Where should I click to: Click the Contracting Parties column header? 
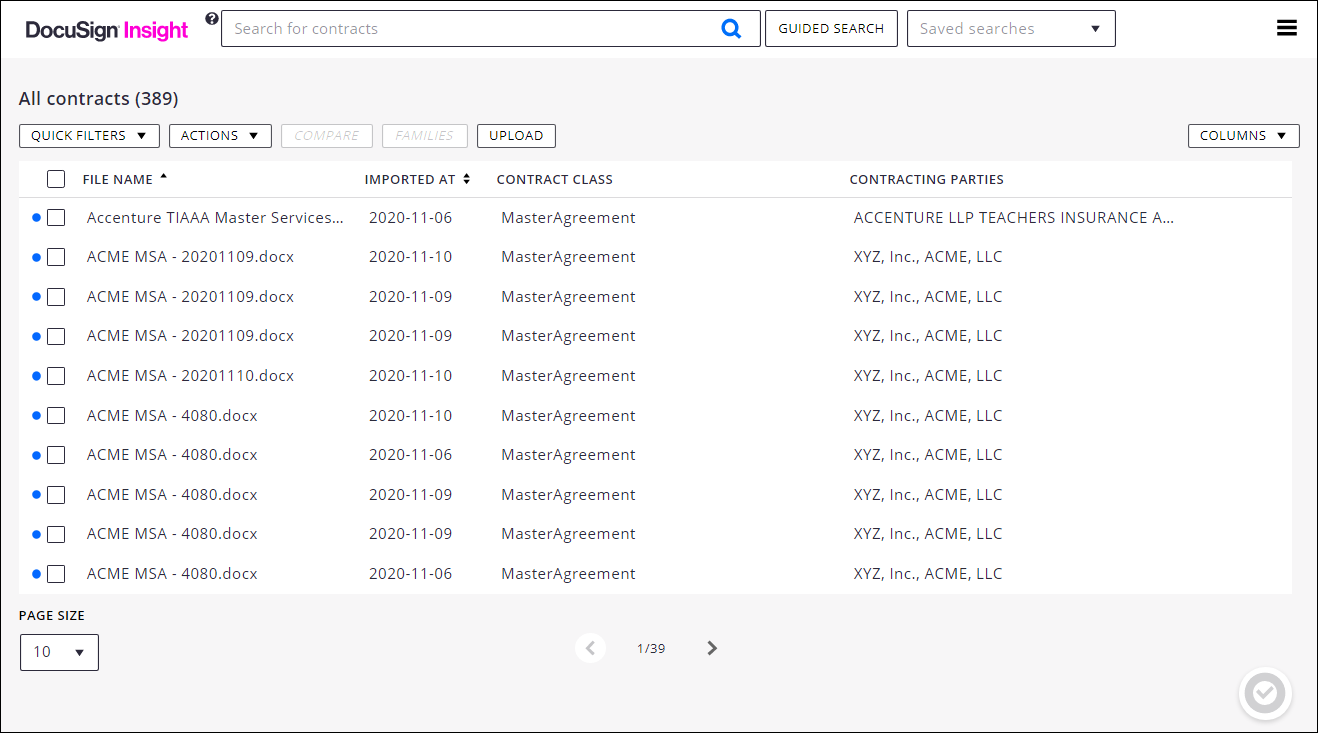(x=926, y=180)
